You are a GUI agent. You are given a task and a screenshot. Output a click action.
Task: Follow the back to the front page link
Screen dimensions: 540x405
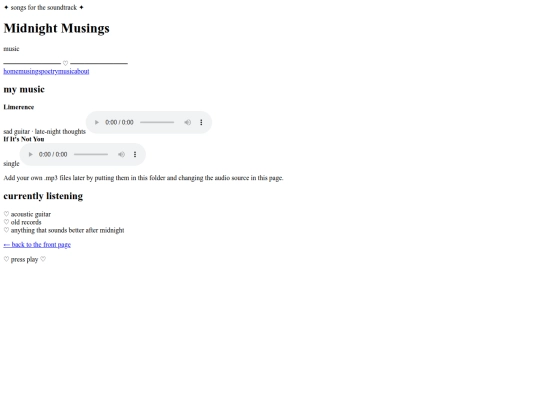coord(37,245)
